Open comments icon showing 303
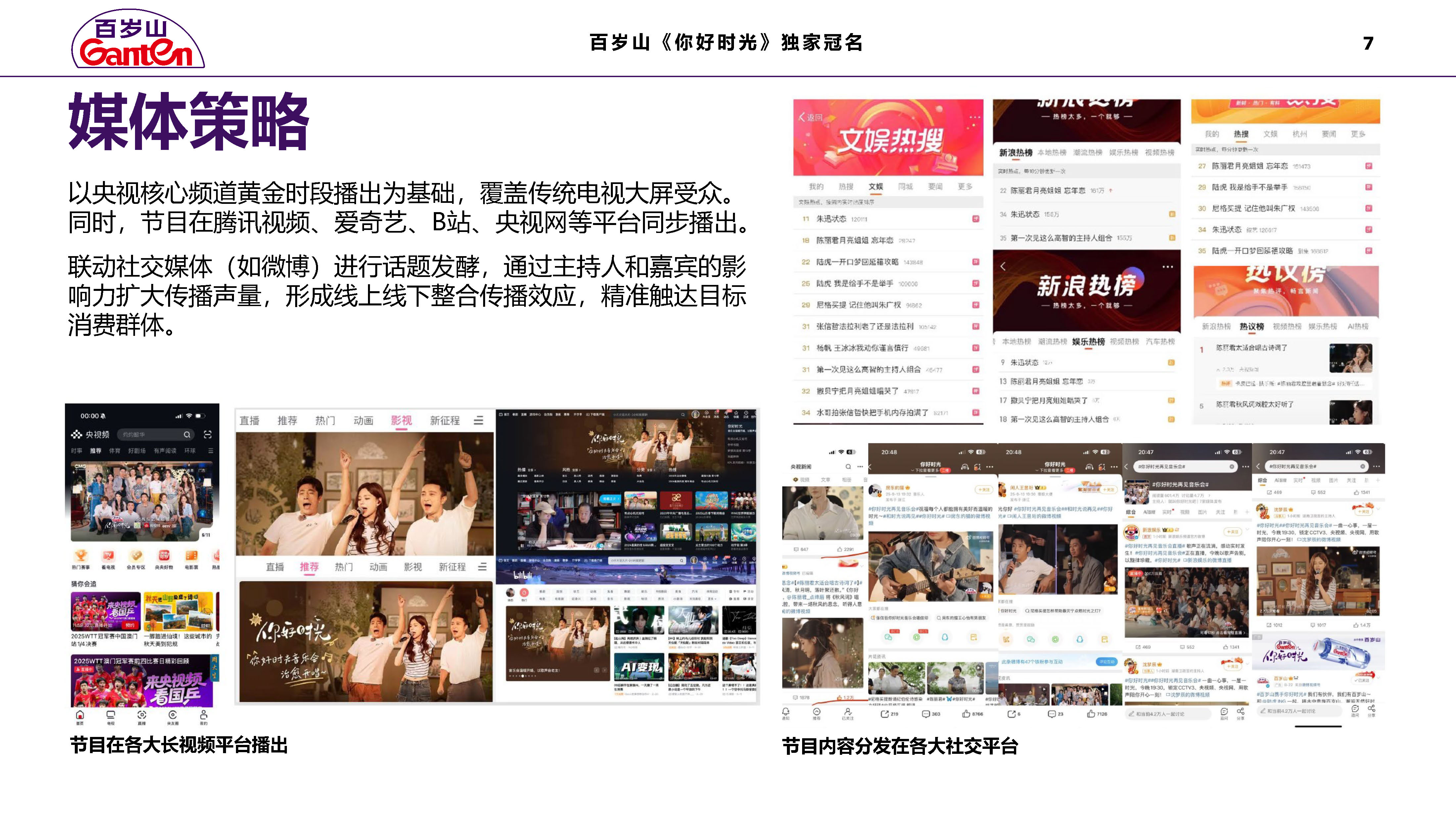The width and height of the screenshot is (1456, 819). coord(926,714)
